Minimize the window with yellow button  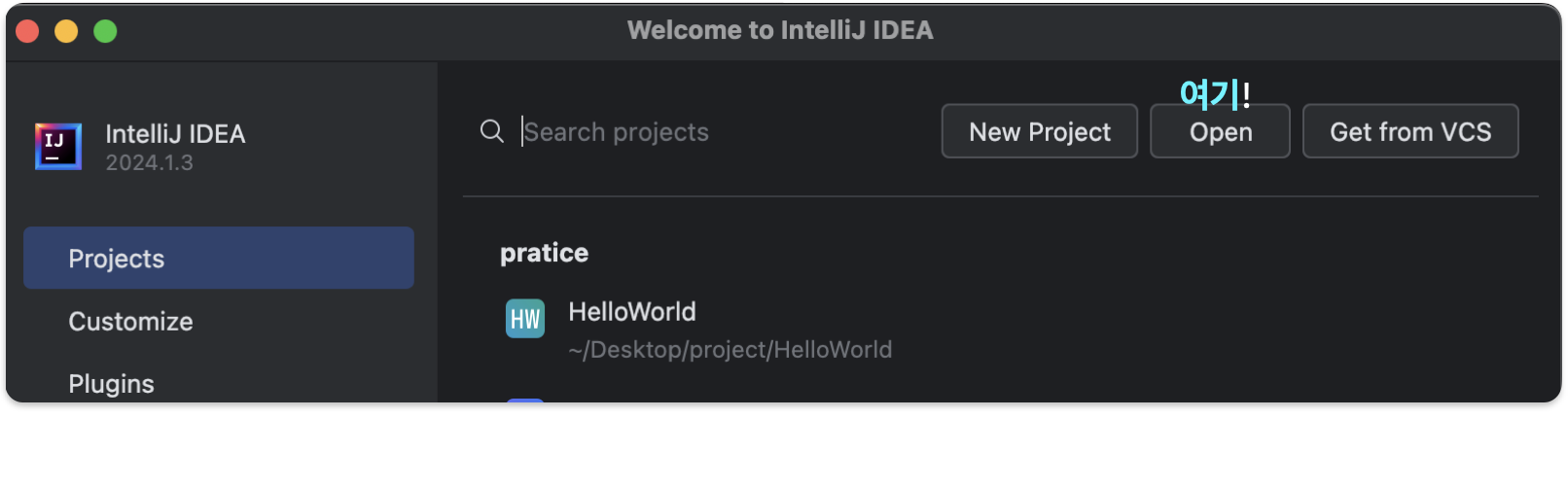pyautogui.click(x=66, y=31)
